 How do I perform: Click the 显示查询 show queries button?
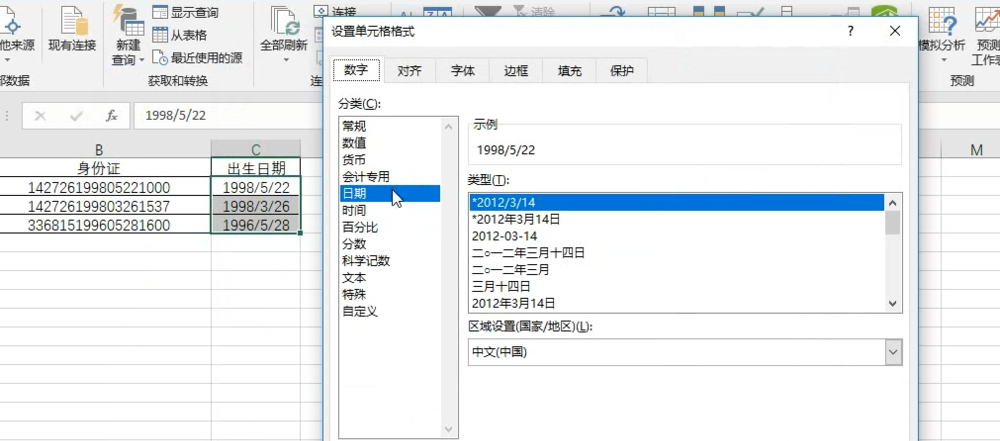coord(186,13)
